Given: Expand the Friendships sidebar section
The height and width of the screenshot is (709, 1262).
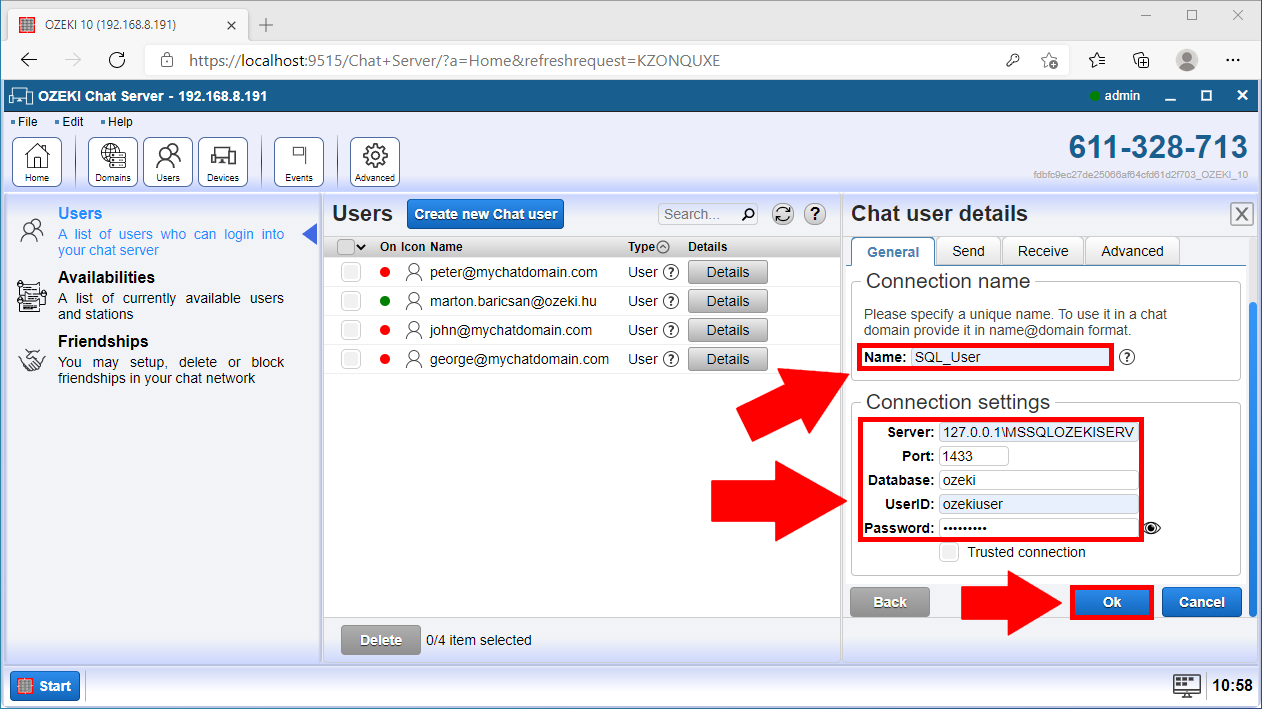Looking at the screenshot, I should click(x=106, y=341).
